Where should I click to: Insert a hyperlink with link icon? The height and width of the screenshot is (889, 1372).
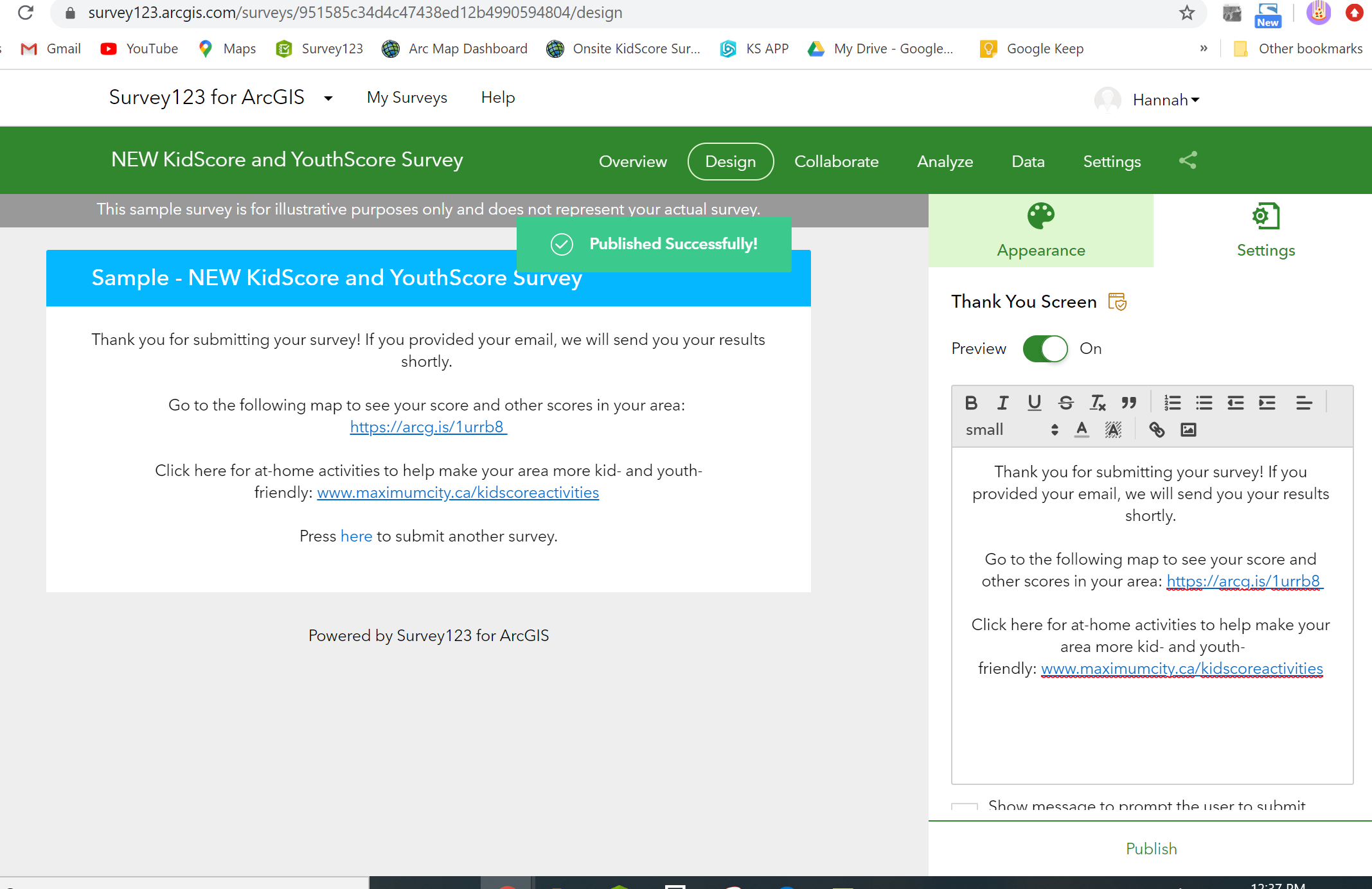click(x=1156, y=430)
